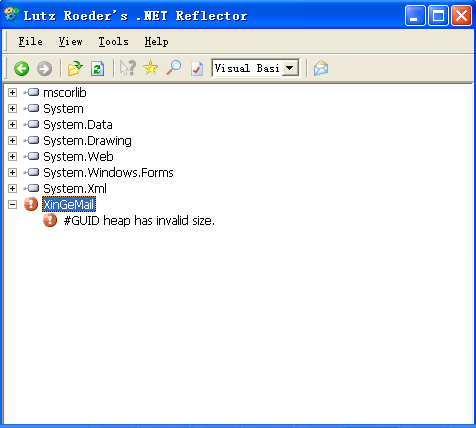The width and height of the screenshot is (476, 428).
Task: Click the Reflector app icon in title bar
Action: [12, 15]
